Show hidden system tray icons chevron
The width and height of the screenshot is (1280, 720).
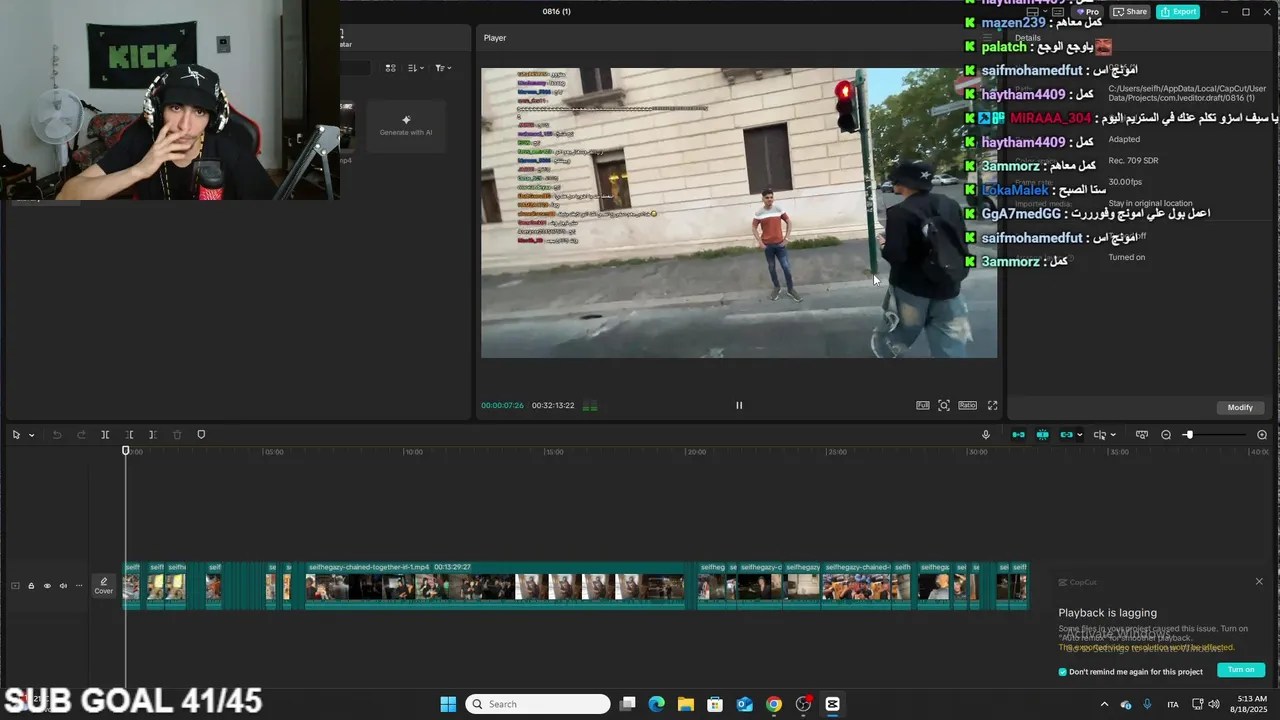tap(1104, 704)
